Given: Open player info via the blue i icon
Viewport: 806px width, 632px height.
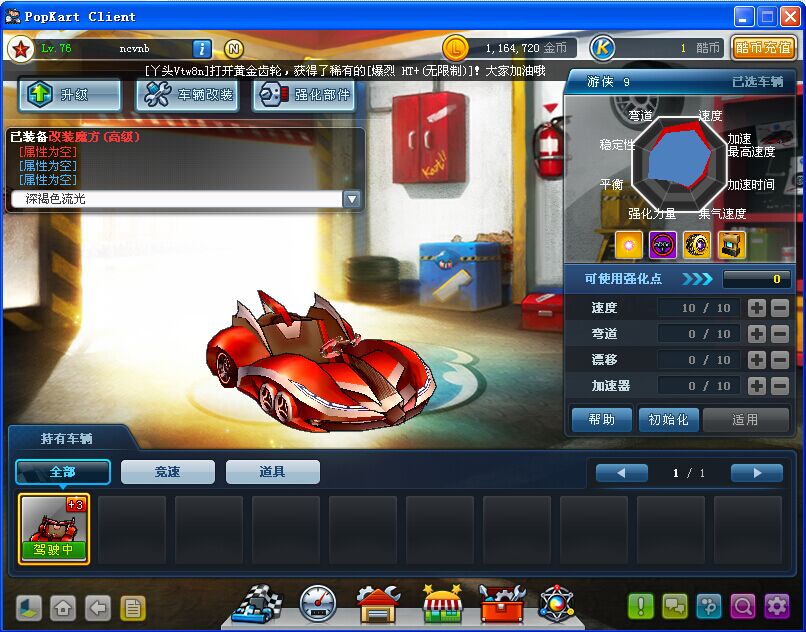Looking at the screenshot, I should tap(202, 49).
